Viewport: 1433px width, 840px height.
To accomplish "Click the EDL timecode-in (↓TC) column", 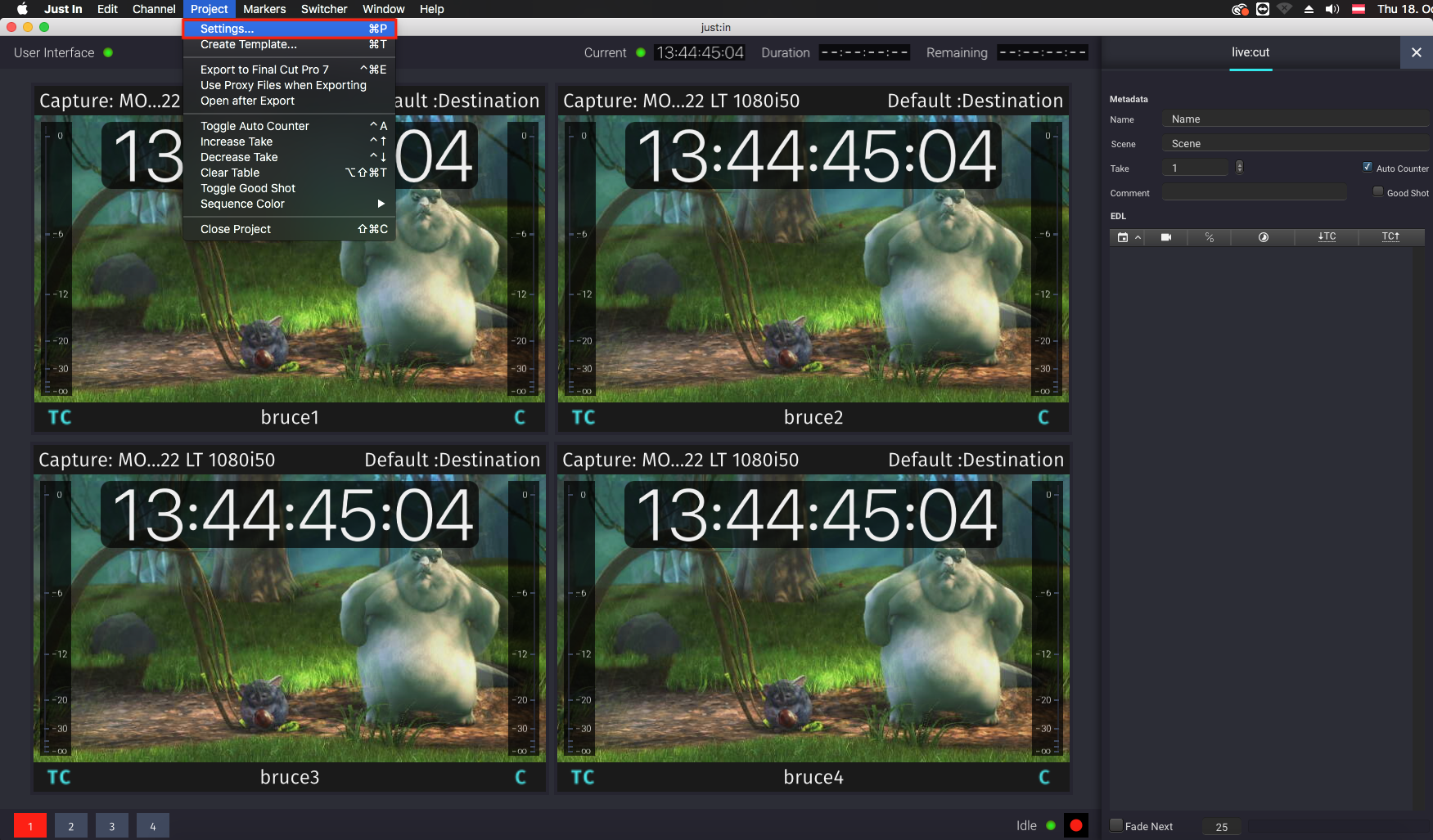I will point(1327,237).
